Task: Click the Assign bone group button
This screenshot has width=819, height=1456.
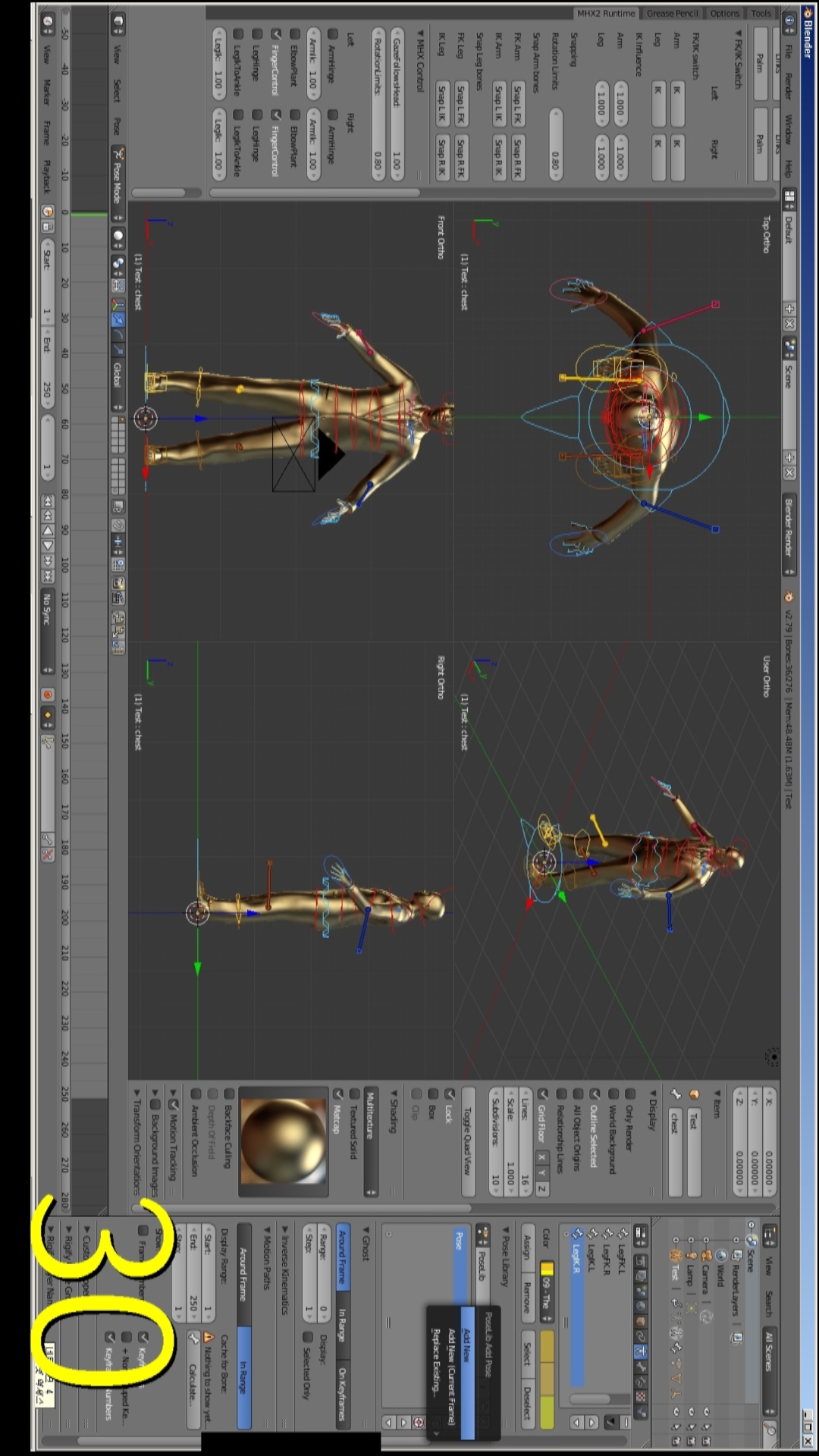Action: pos(527,1247)
